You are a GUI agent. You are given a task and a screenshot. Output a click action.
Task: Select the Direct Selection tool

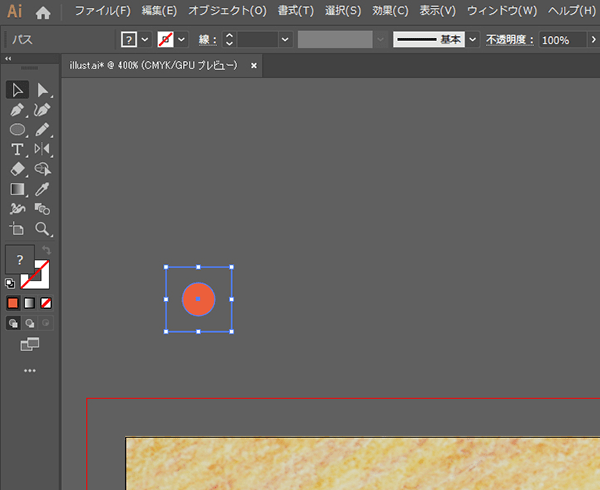point(42,91)
